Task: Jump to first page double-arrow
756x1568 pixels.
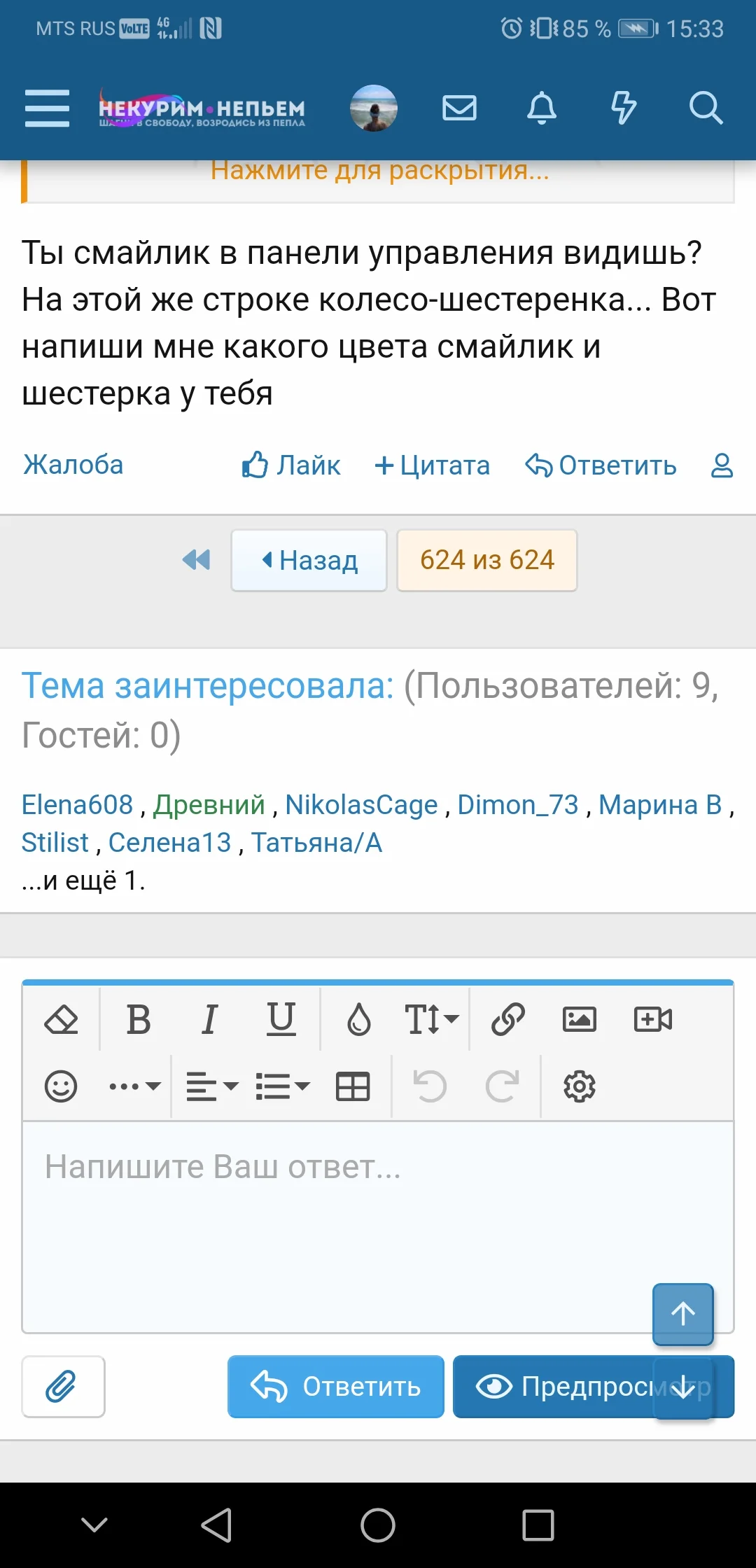Action: tap(196, 560)
